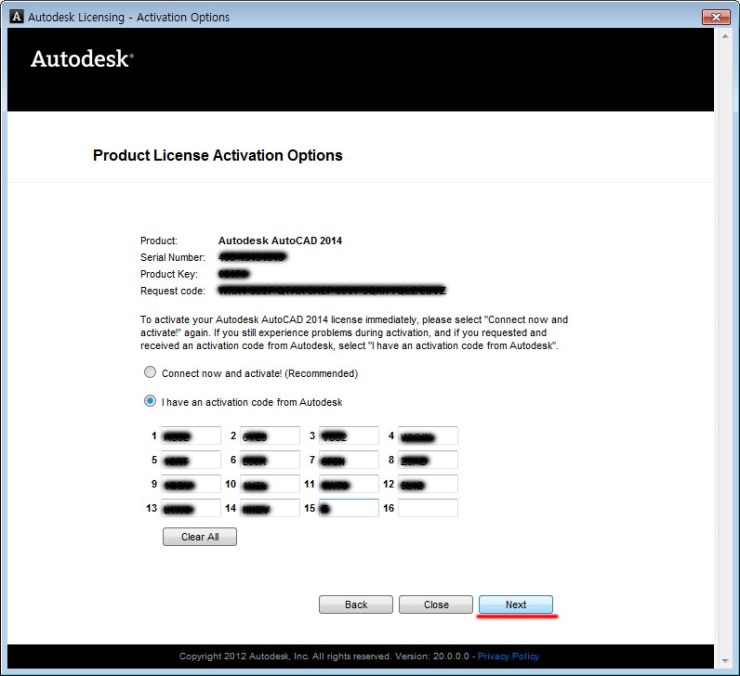The height and width of the screenshot is (676, 740).
Task: Proceed with the Next button
Action: coord(516,605)
